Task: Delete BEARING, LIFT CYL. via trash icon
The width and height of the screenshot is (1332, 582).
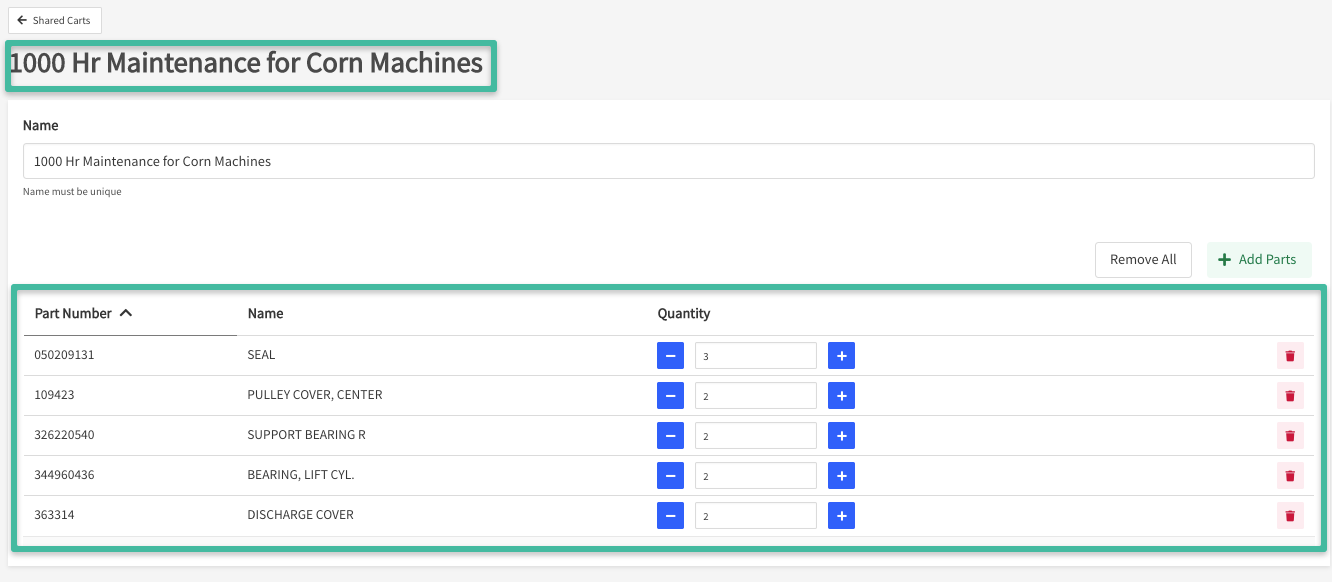Action: (1290, 476)
